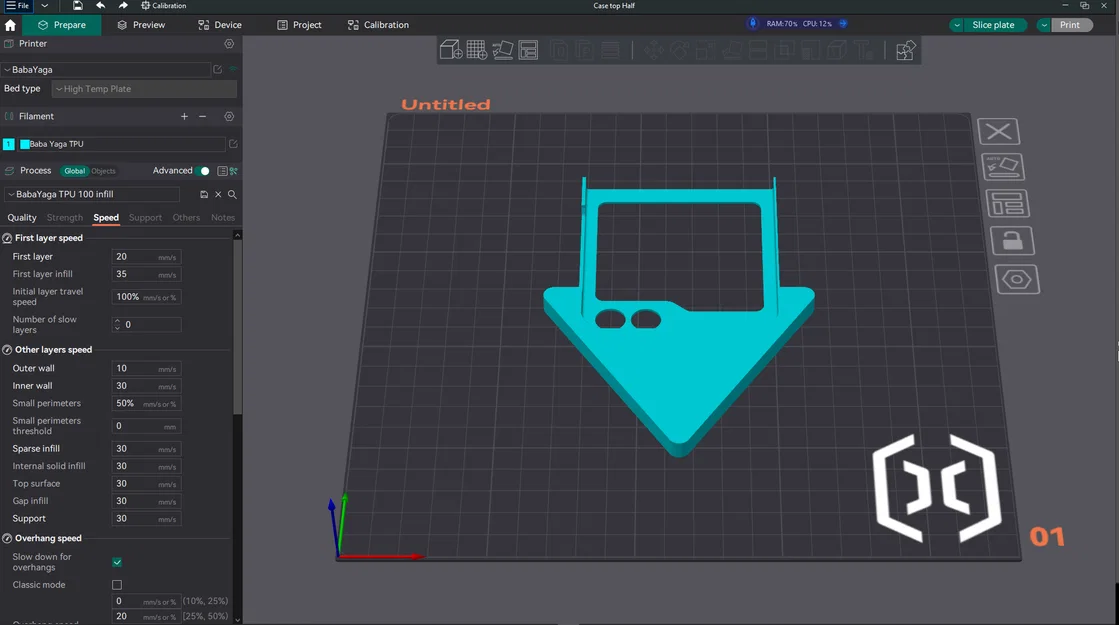Open the Print button dropdown arrow
Screen dimensions: 1119x625
pyautogui.click(x=1044, y=25)
